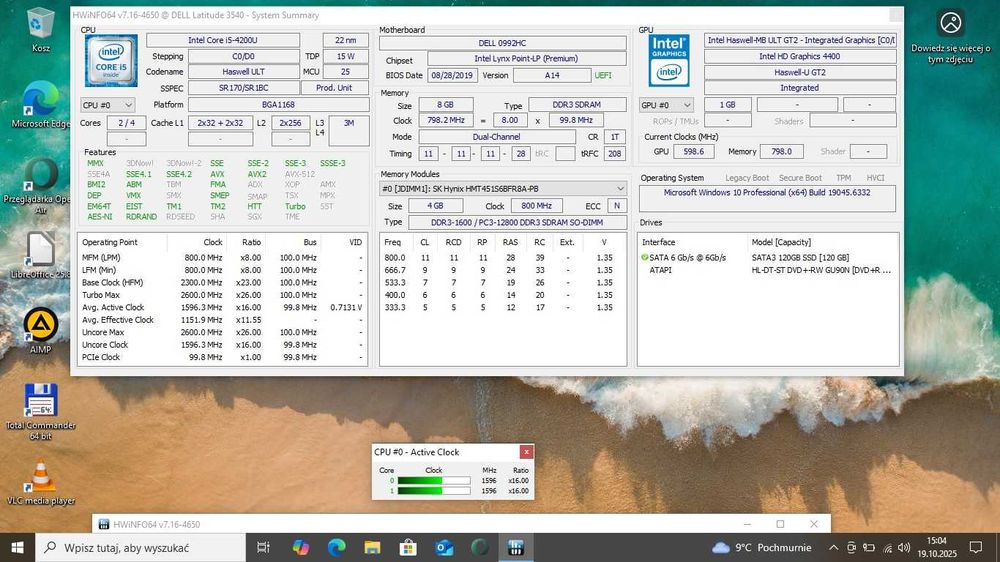Image resolution: width=1000 pixels, height=562 pixels.
Task: Click the weather 9°C Pochmurnie widget
Action: [761, 547]
